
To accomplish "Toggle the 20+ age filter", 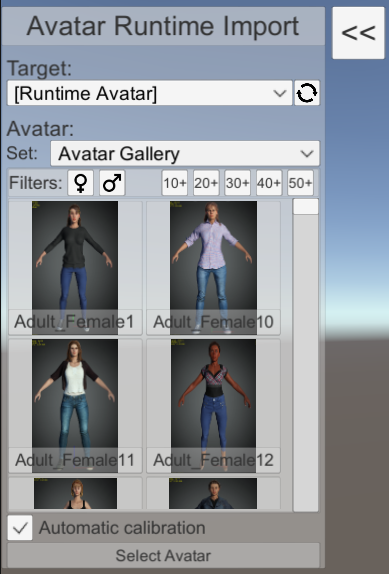I will point(206,183).
